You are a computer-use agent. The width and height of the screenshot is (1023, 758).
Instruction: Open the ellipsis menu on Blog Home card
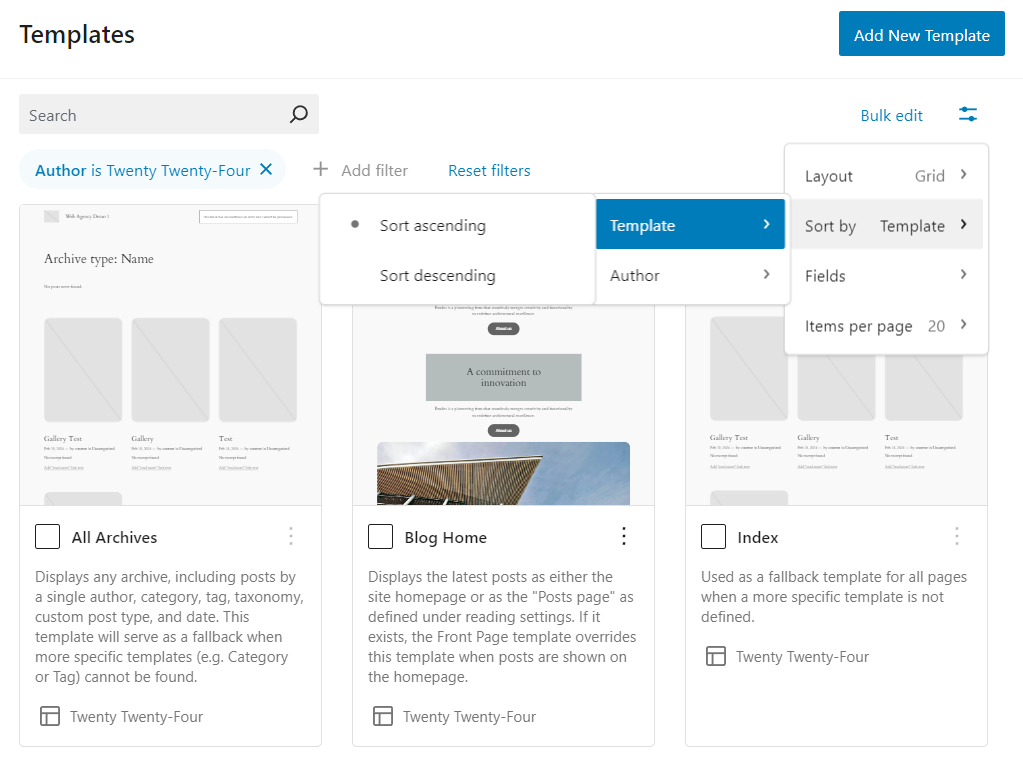point(623,536)
